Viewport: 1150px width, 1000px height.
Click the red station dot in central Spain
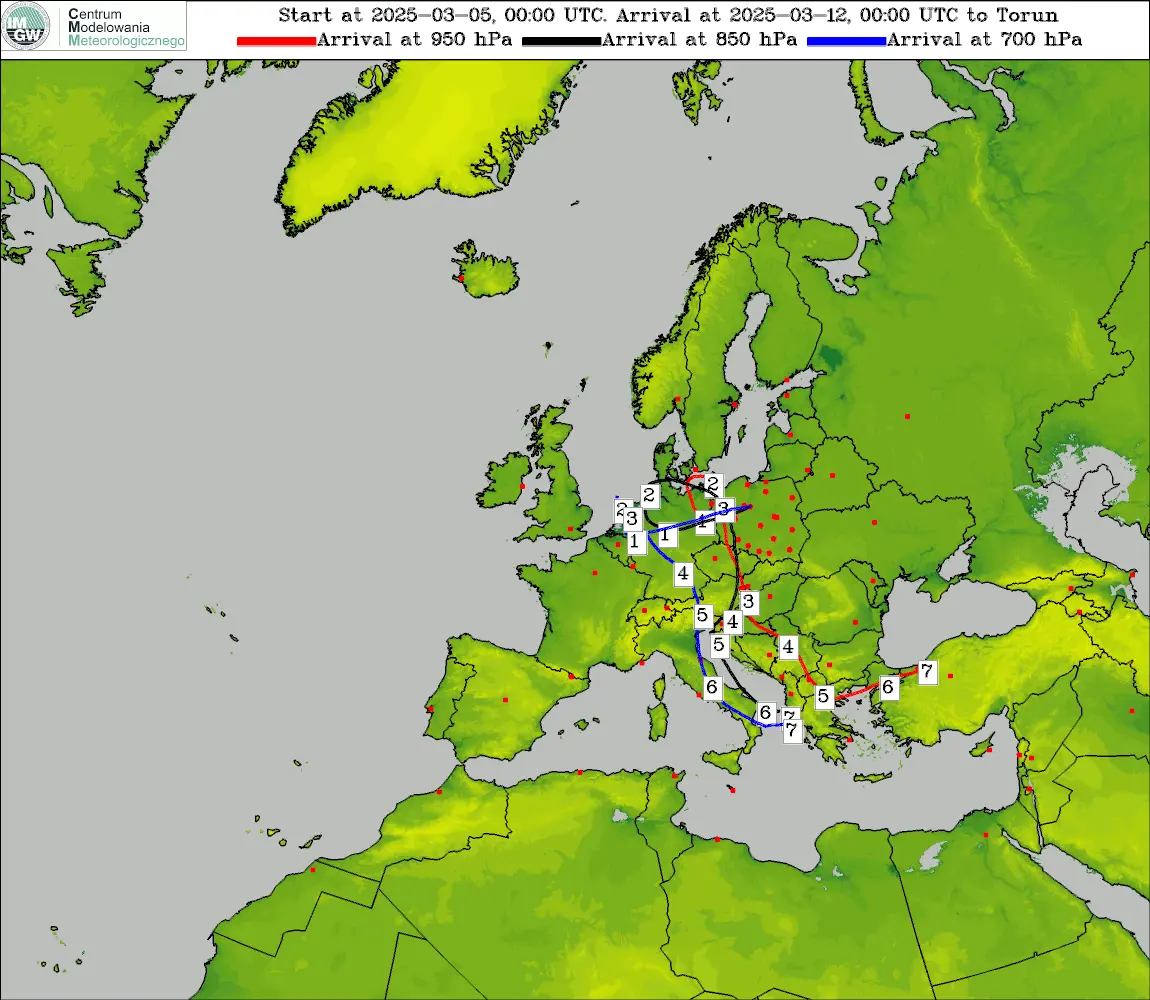pos(505,700)
